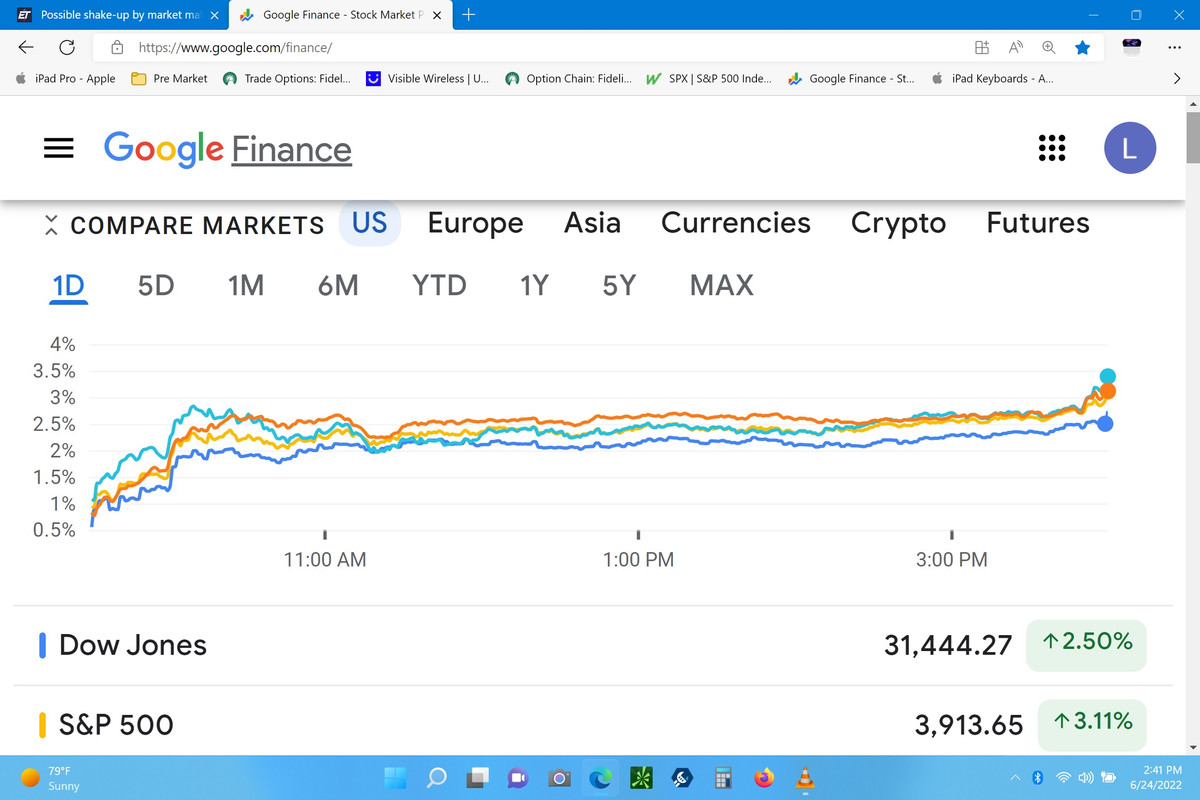View site information lock icon
1200x800 pixels.
coord(117,47)
